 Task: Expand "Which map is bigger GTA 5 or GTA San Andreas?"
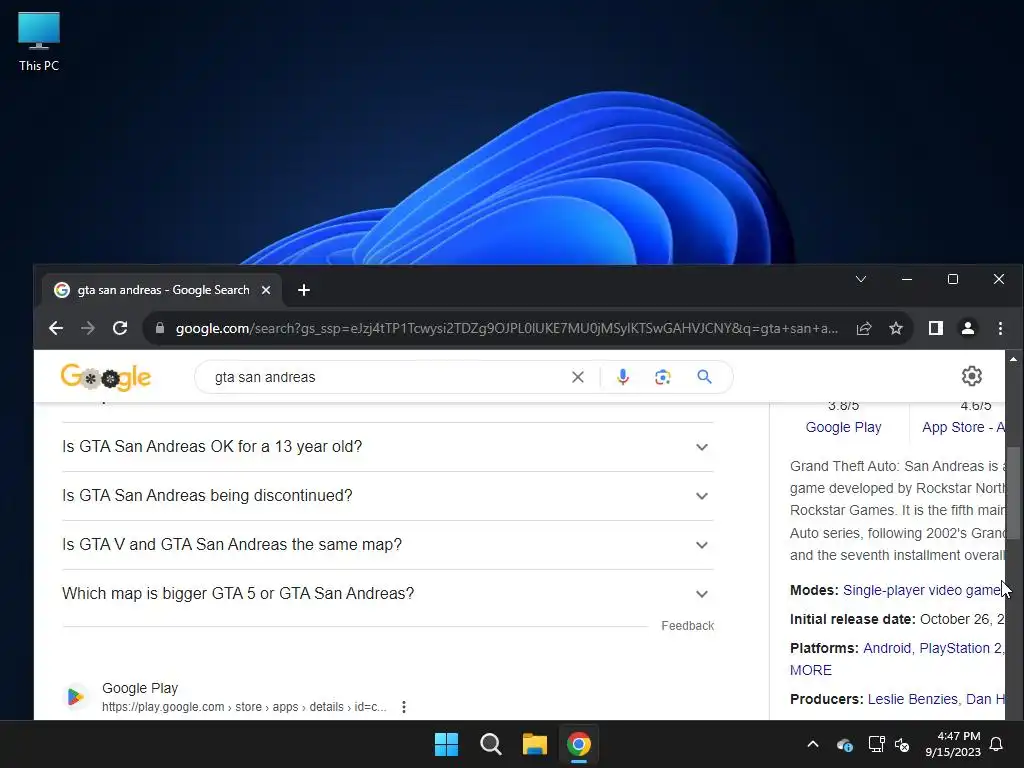(387, 594)
